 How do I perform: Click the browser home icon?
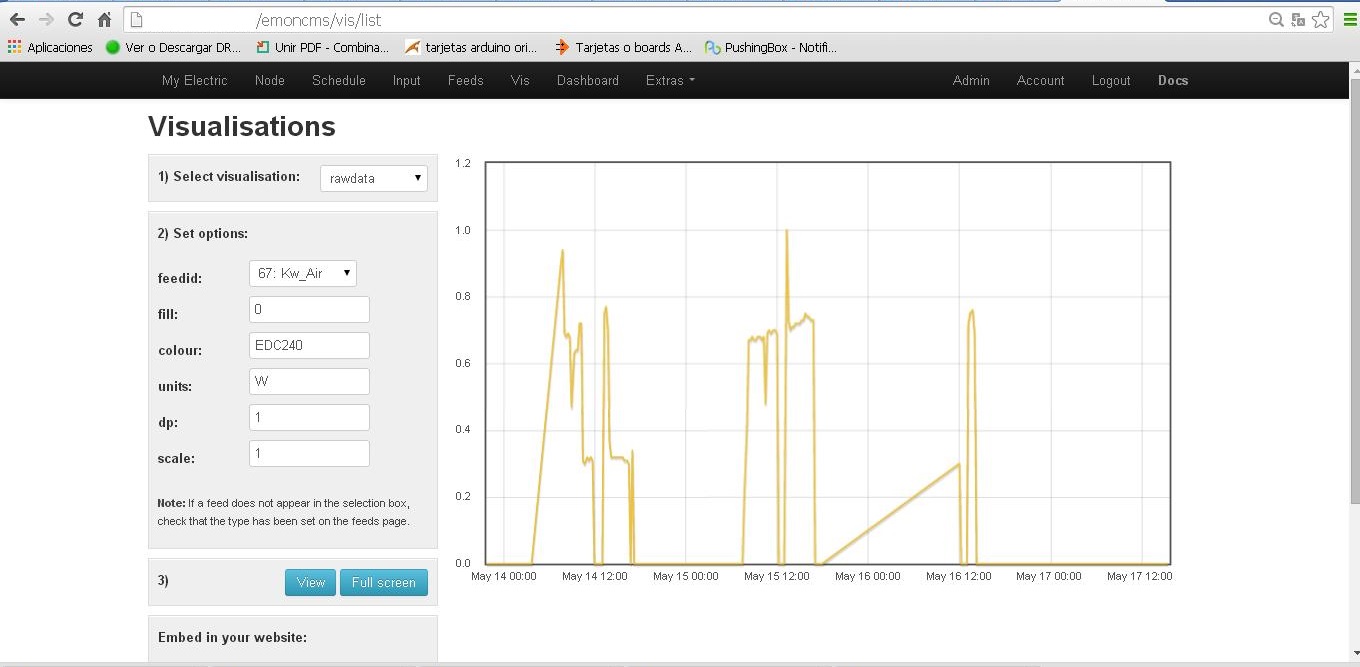(x=103, y=18)
